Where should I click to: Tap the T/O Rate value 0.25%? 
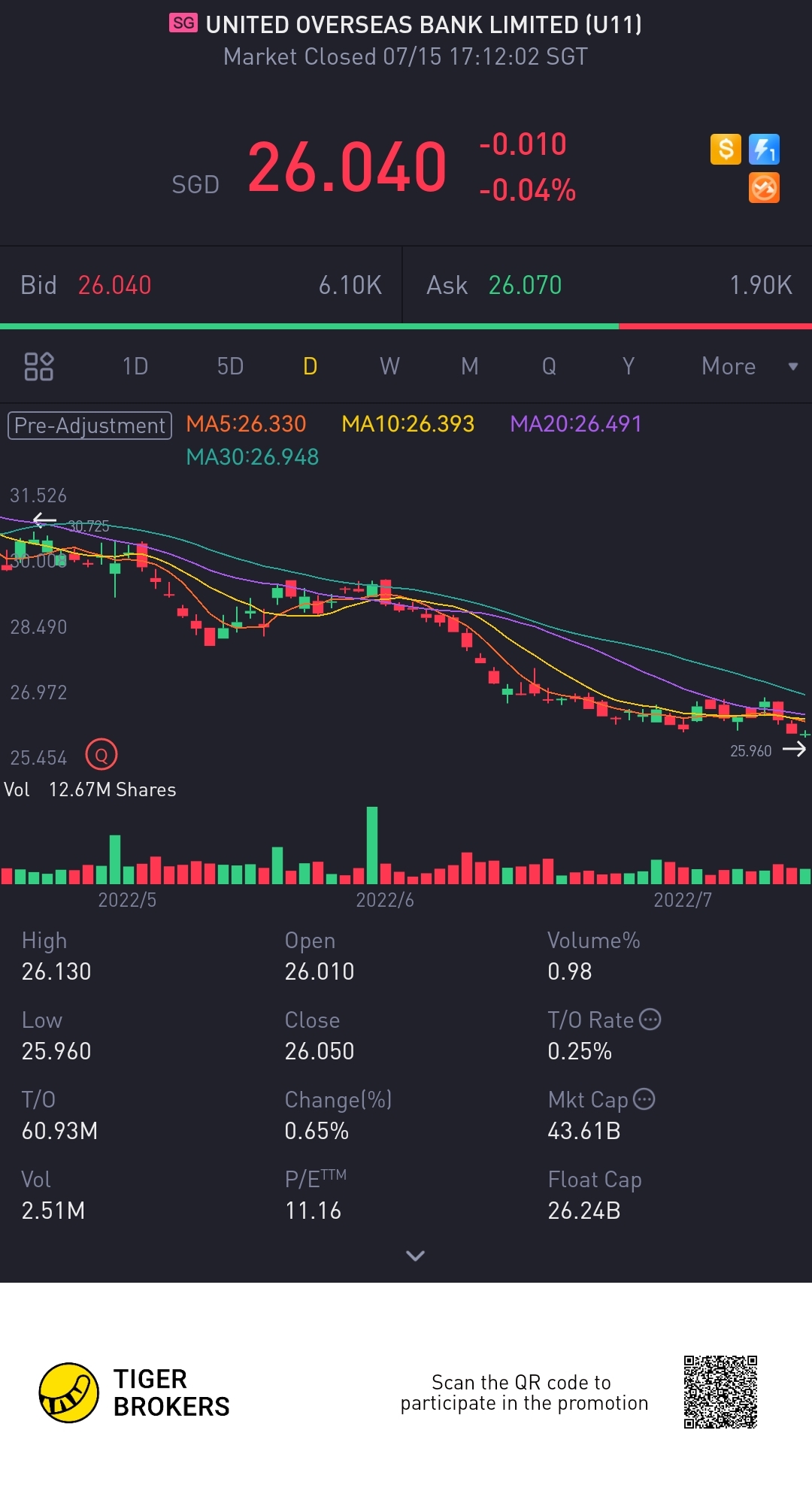[x=580, y=1051]
